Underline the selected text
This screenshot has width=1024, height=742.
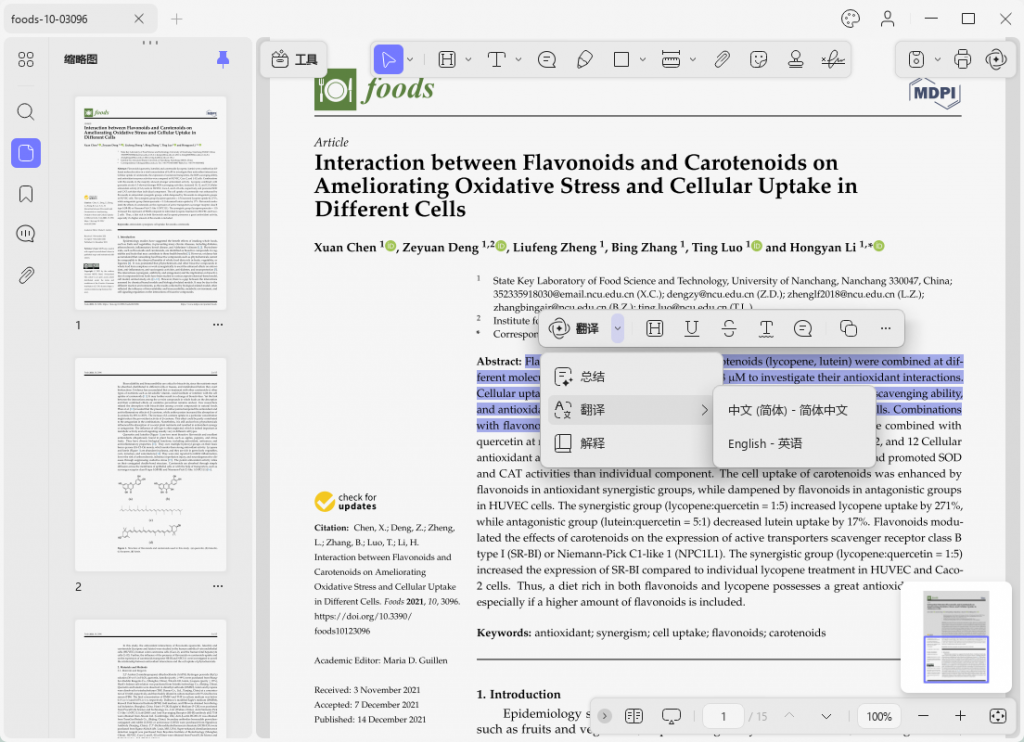(692, 329)
